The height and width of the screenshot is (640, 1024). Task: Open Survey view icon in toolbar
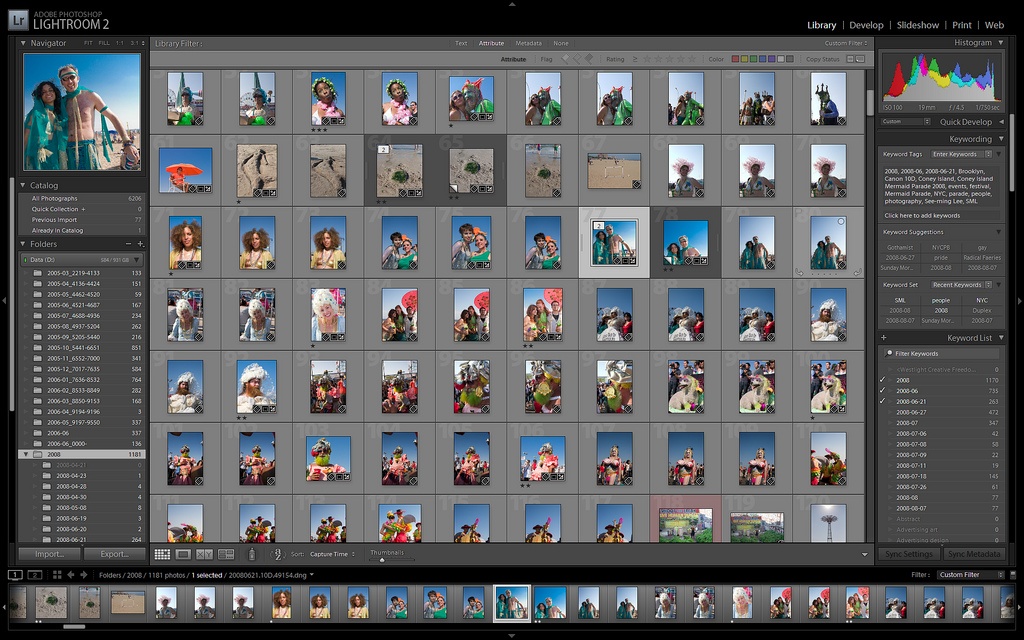click(226, 554)
